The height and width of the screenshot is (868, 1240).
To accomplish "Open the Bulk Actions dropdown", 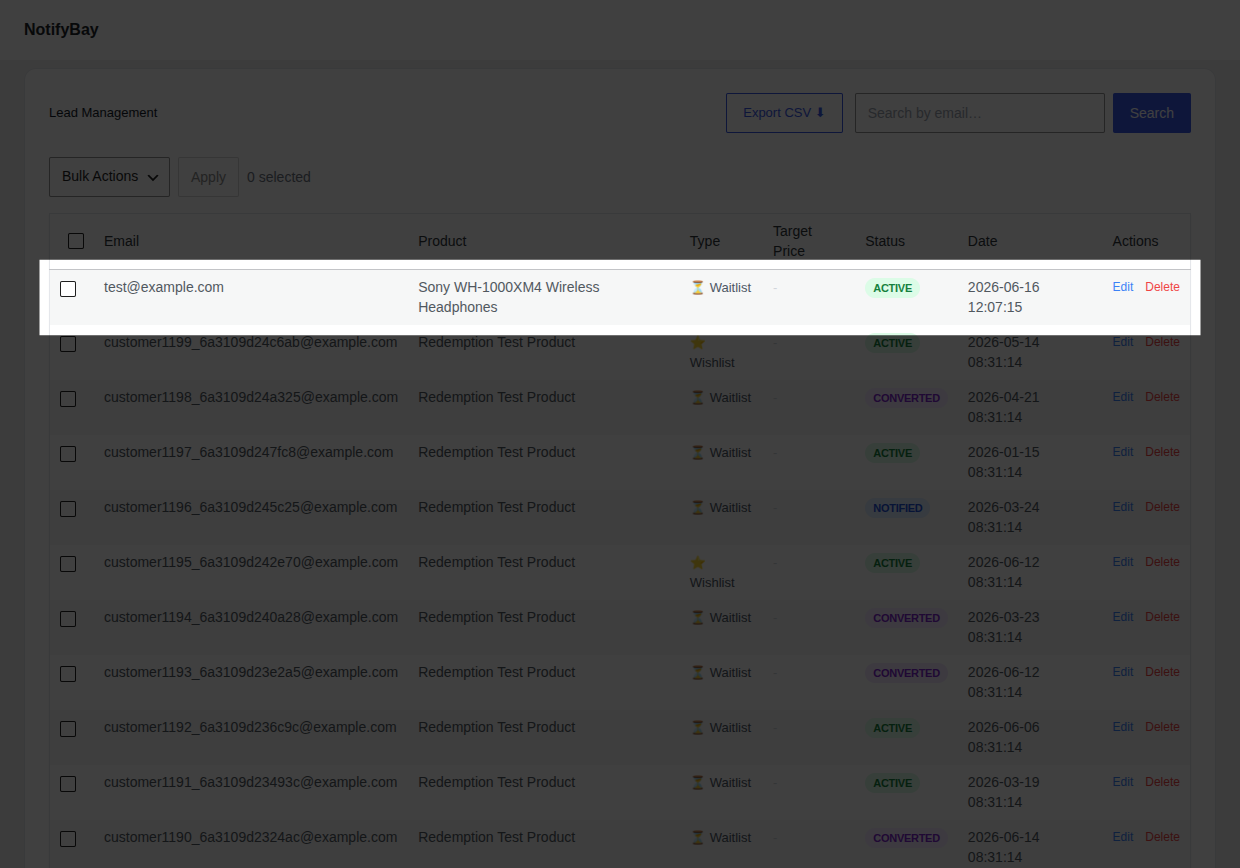I will [109, 177].
